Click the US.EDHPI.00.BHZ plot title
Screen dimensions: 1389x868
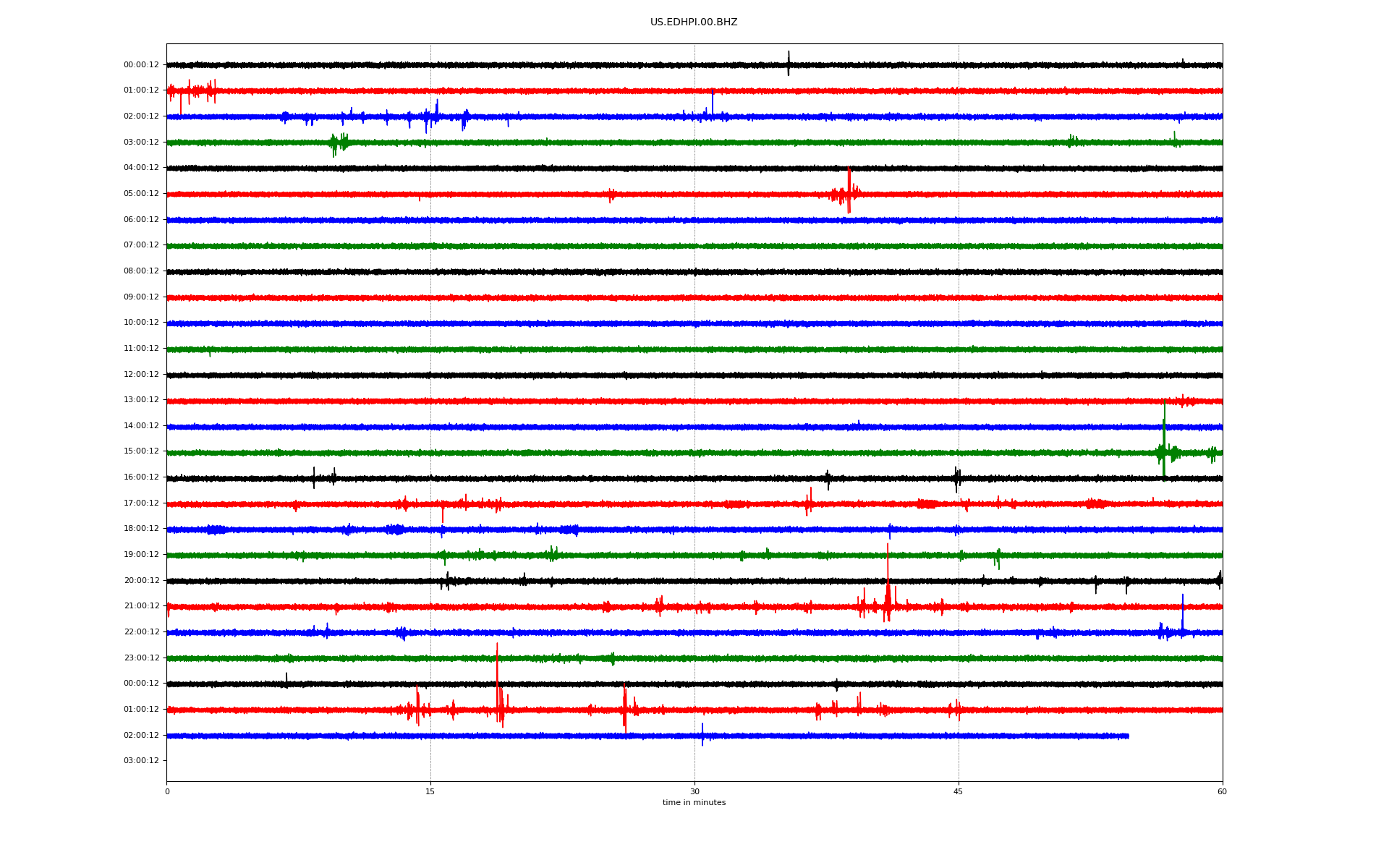[x=693, y=22]
